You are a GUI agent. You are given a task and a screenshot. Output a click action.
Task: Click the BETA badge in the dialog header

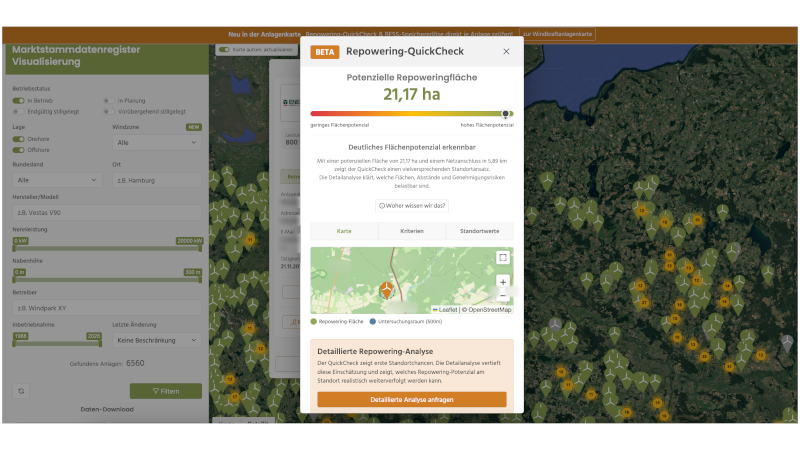pyautogui.click(x=324, y=52)
